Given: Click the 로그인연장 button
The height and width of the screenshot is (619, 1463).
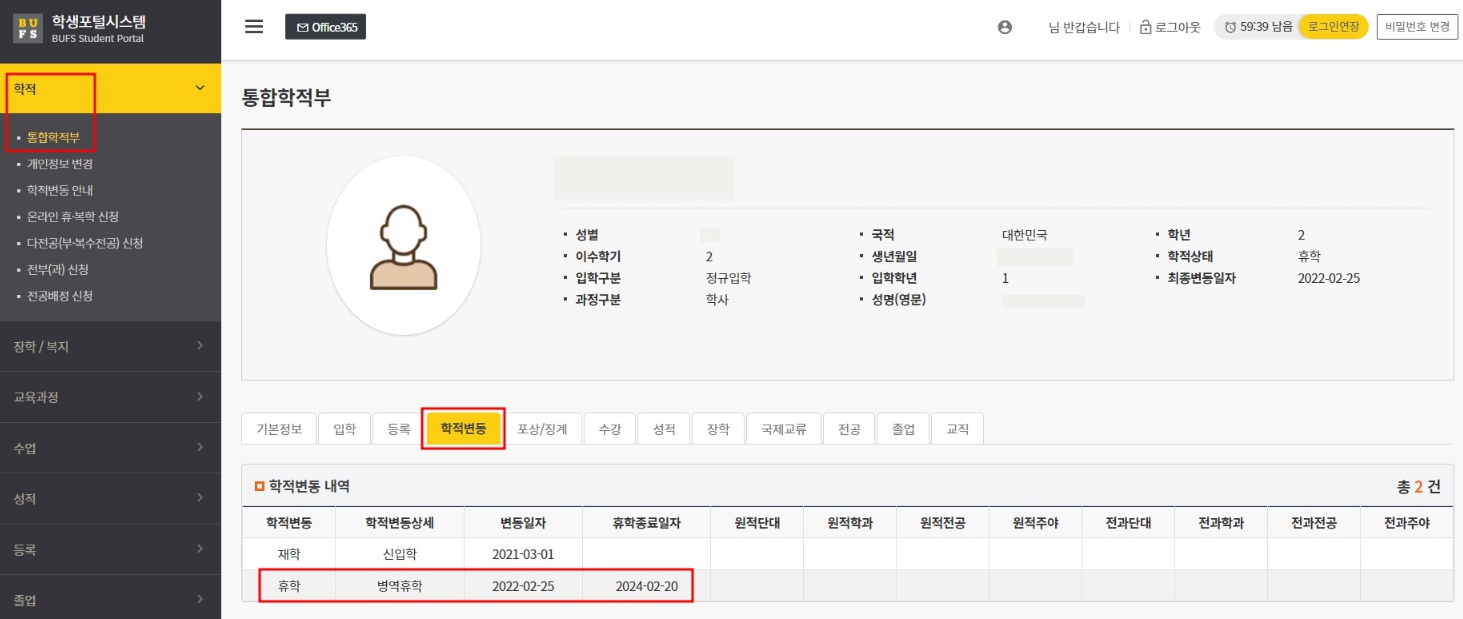Looking at the screenshot, I should [x=1333, y=27].
